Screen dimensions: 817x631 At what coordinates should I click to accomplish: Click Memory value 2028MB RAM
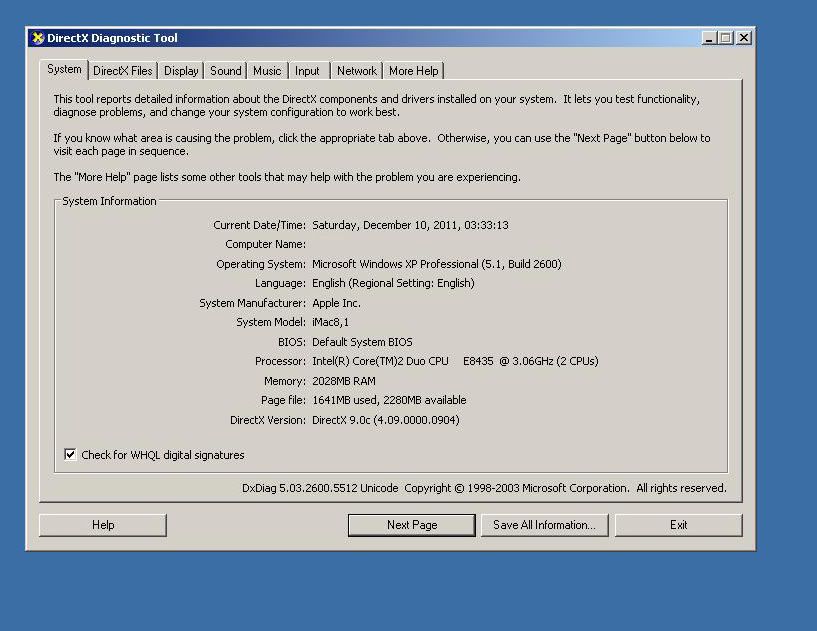pyautogui.click(x=344, y=381)
